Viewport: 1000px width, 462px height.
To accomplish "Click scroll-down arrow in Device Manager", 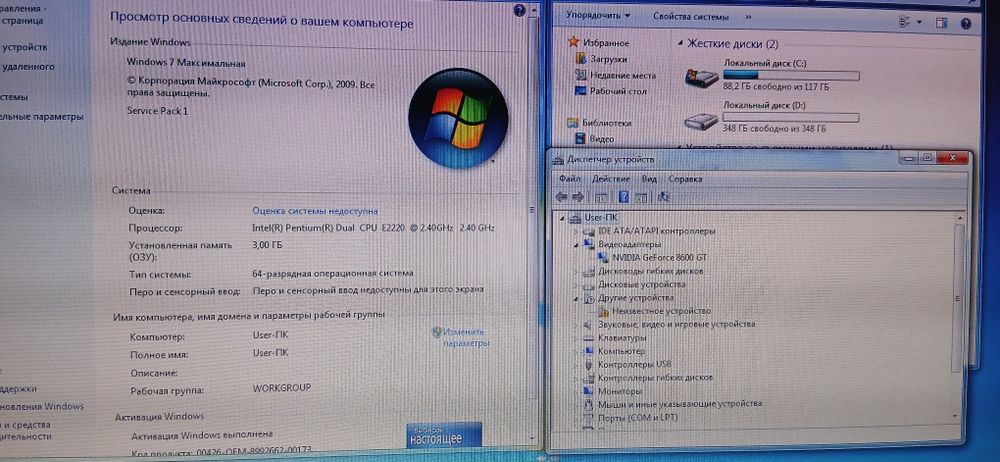I will pos(956,415).
